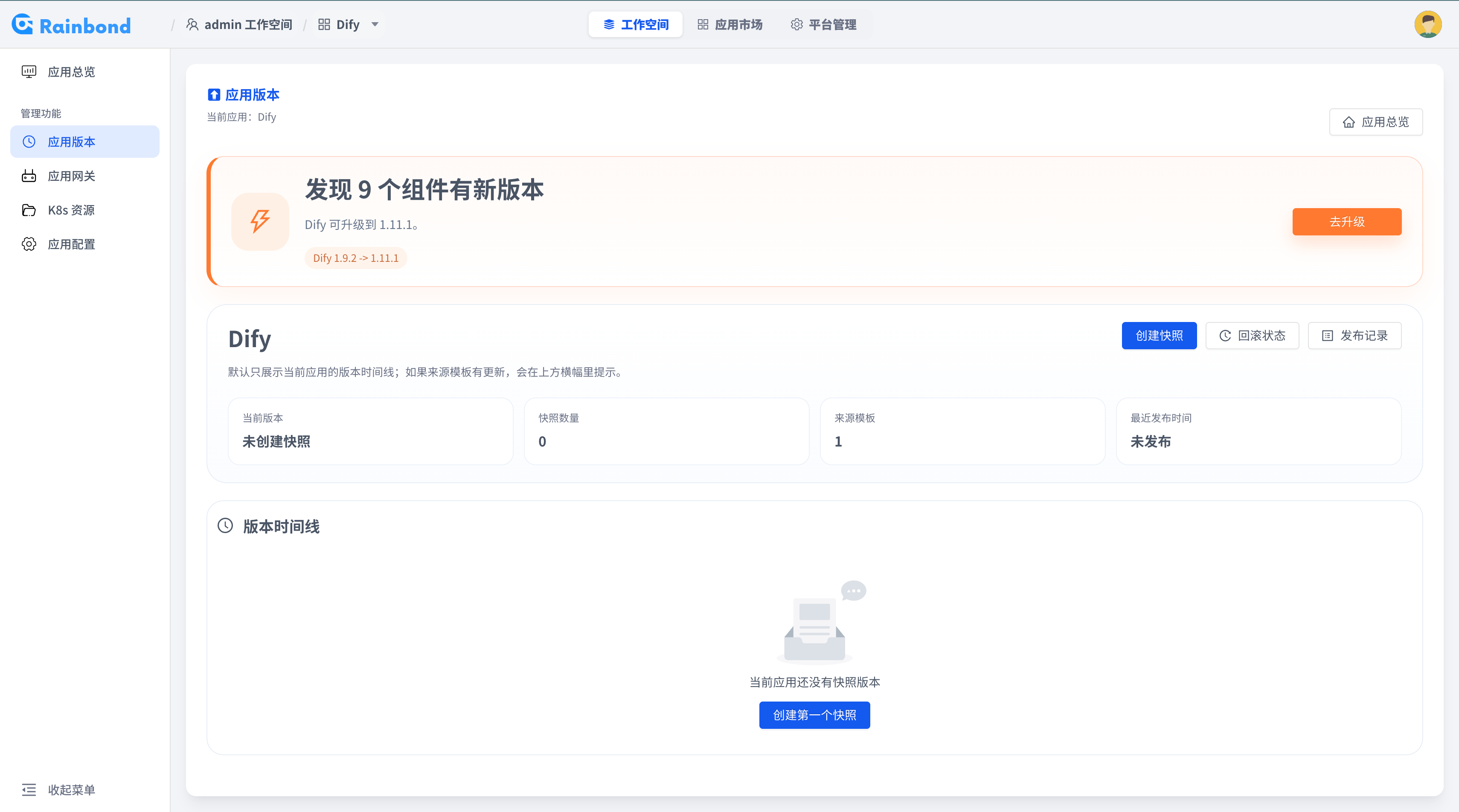Click the Rainbond logo
The image size is (1459, 812).
pos(71,25)
